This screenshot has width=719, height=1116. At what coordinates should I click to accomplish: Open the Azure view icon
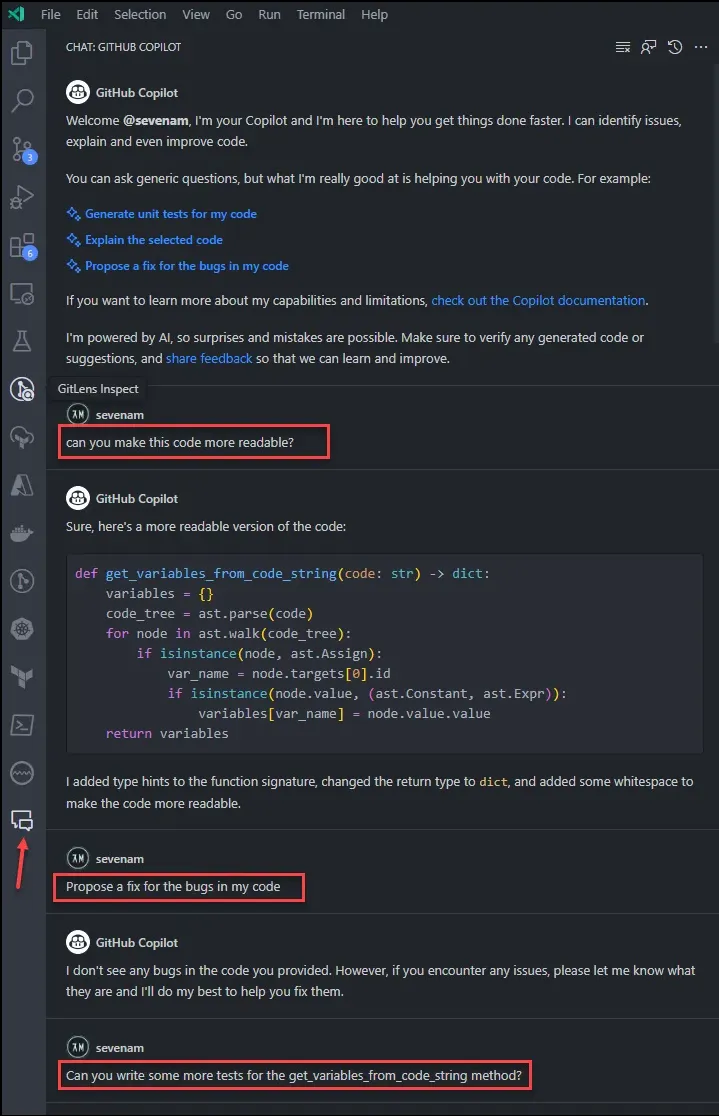(22, 485)
